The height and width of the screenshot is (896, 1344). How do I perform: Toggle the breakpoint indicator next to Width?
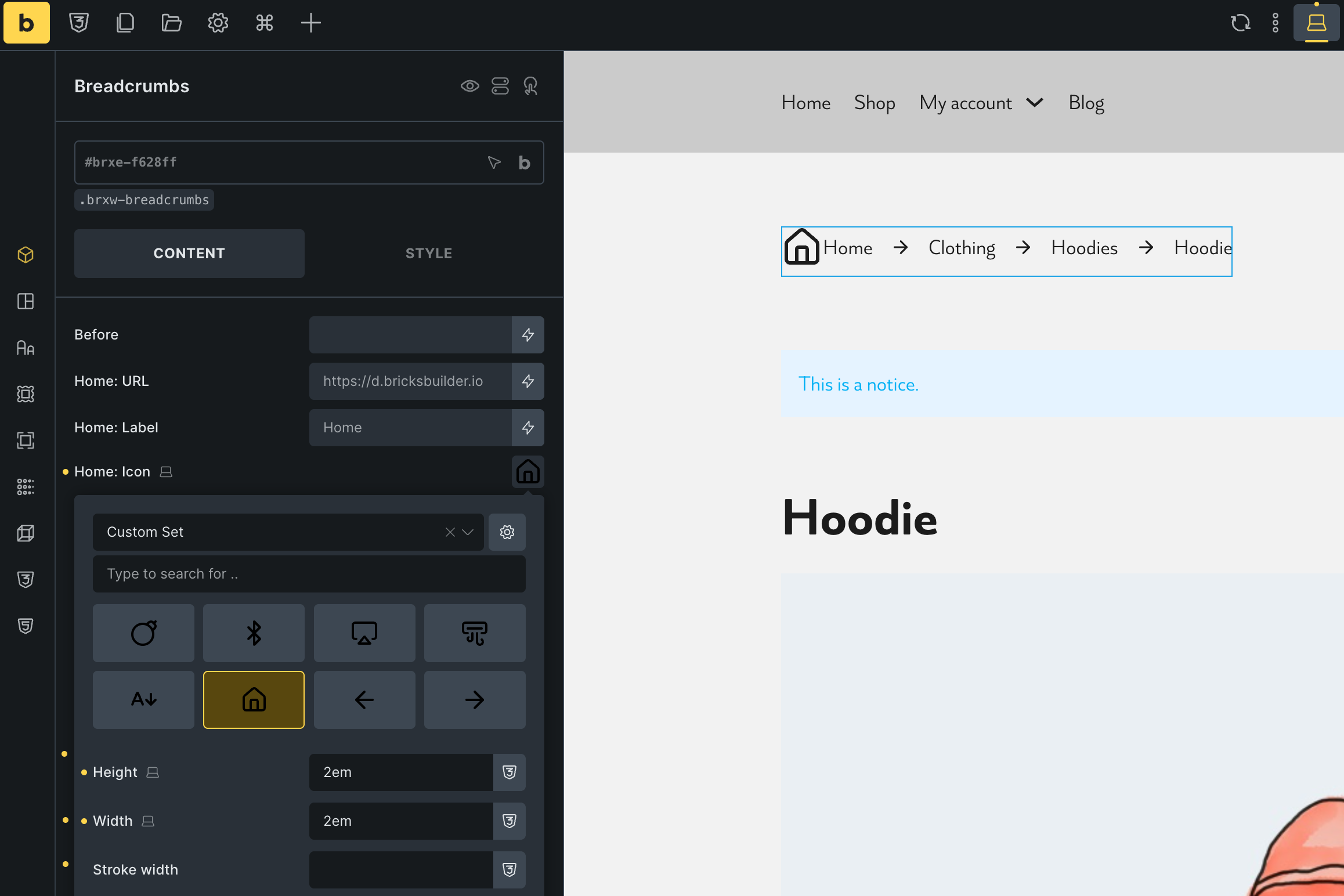pyautogui.click(x=147, y=821)
